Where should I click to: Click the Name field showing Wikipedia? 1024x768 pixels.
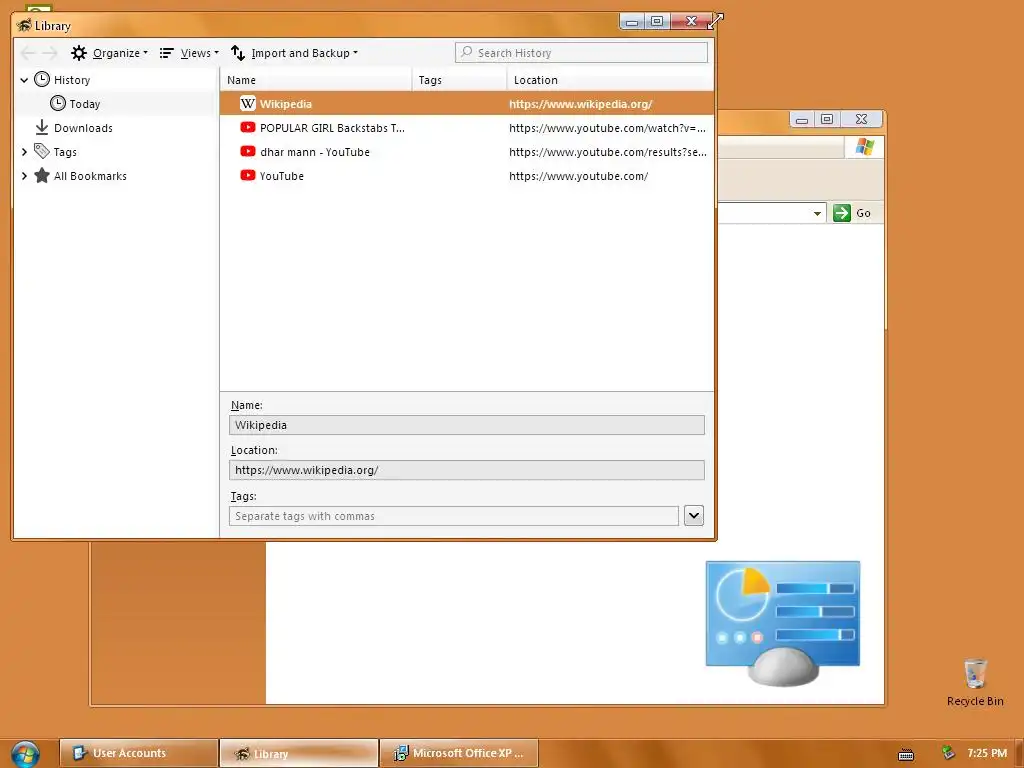pyautogui.click(x=467, y=425)
